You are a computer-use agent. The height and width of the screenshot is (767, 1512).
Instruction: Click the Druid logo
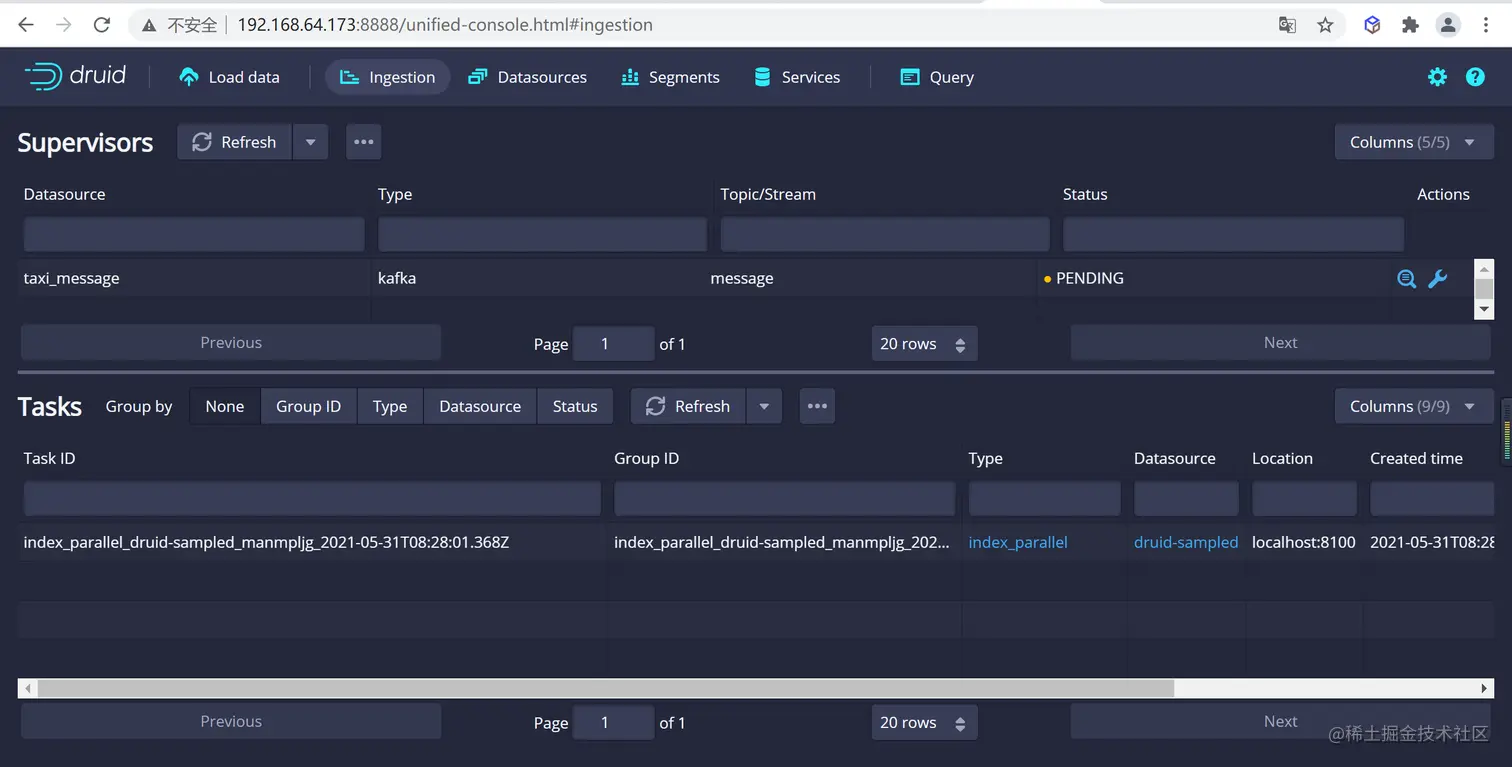tap(75, 76)
